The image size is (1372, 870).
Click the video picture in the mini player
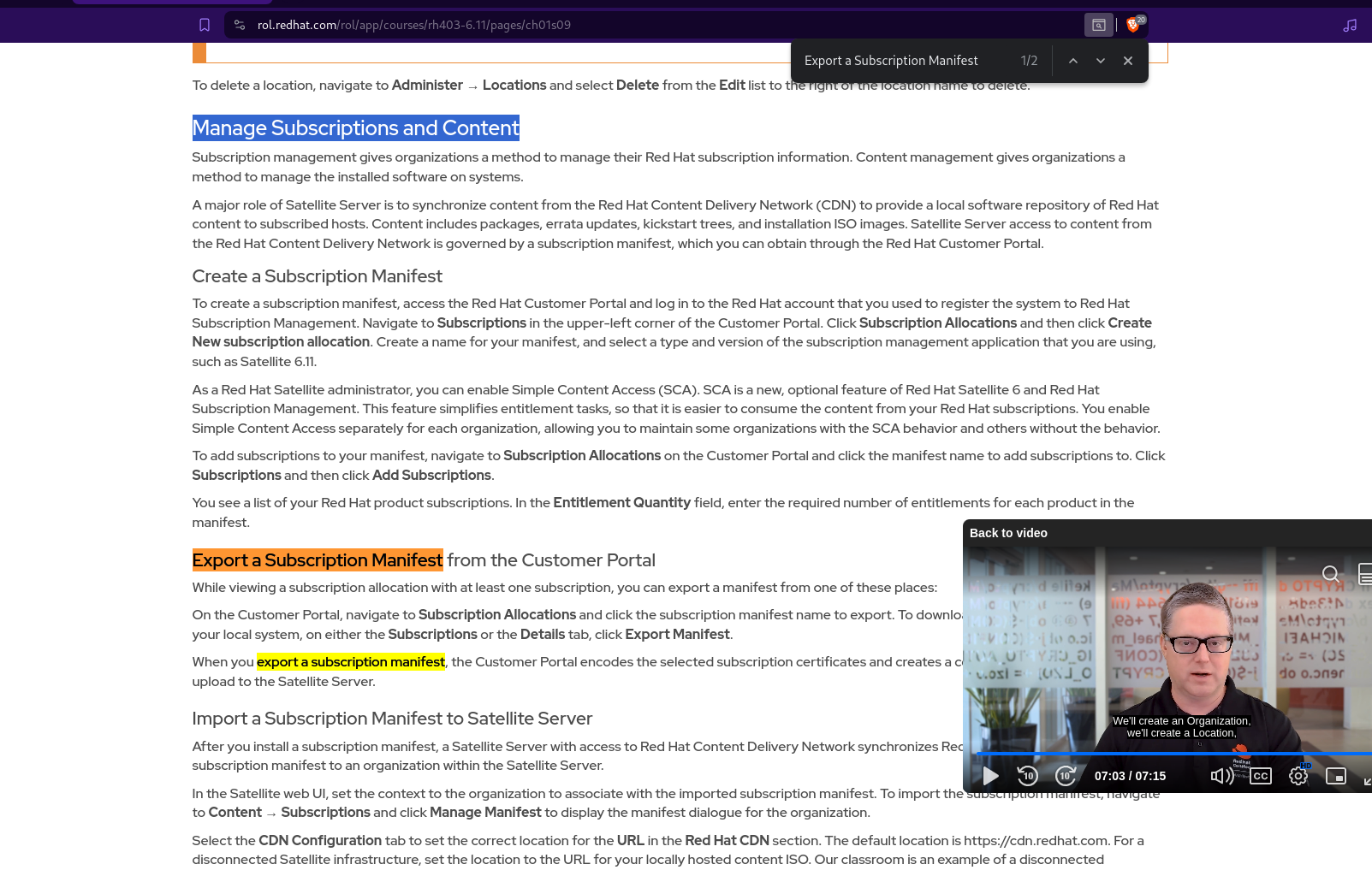pyautogui.click(x=1167, y=650)
